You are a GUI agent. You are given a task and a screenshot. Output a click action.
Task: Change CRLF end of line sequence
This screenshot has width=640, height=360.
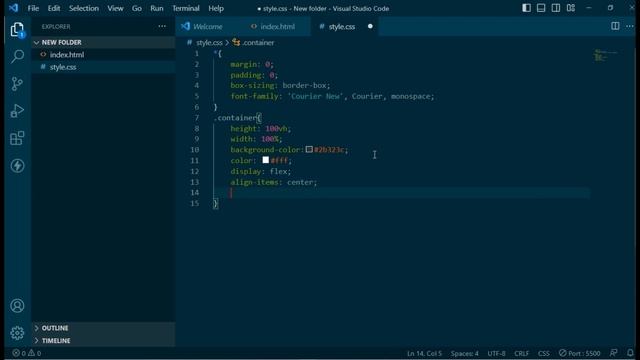pos(522,353)
